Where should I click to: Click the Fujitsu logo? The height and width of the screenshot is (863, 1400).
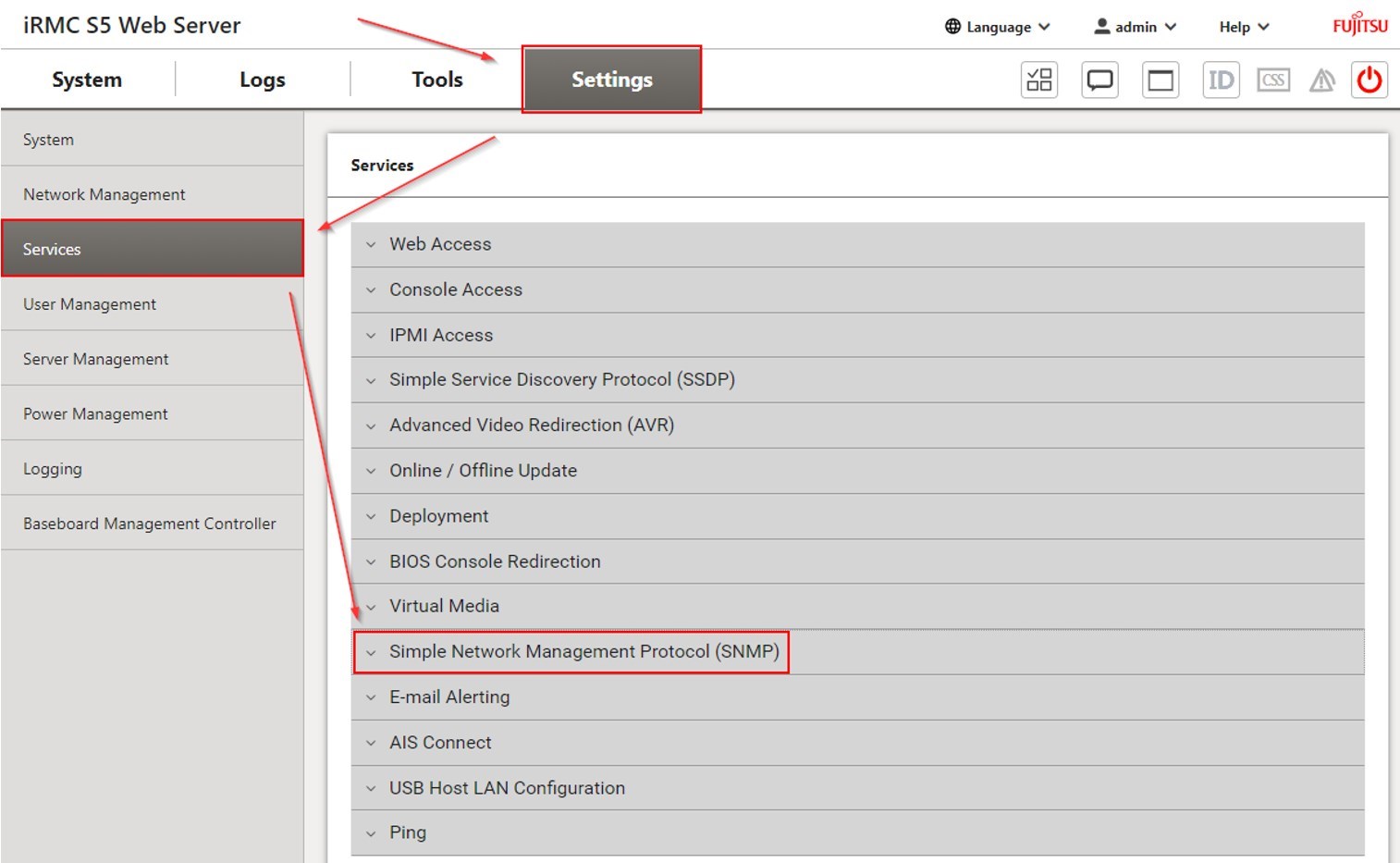click(x=1359, y=25)
